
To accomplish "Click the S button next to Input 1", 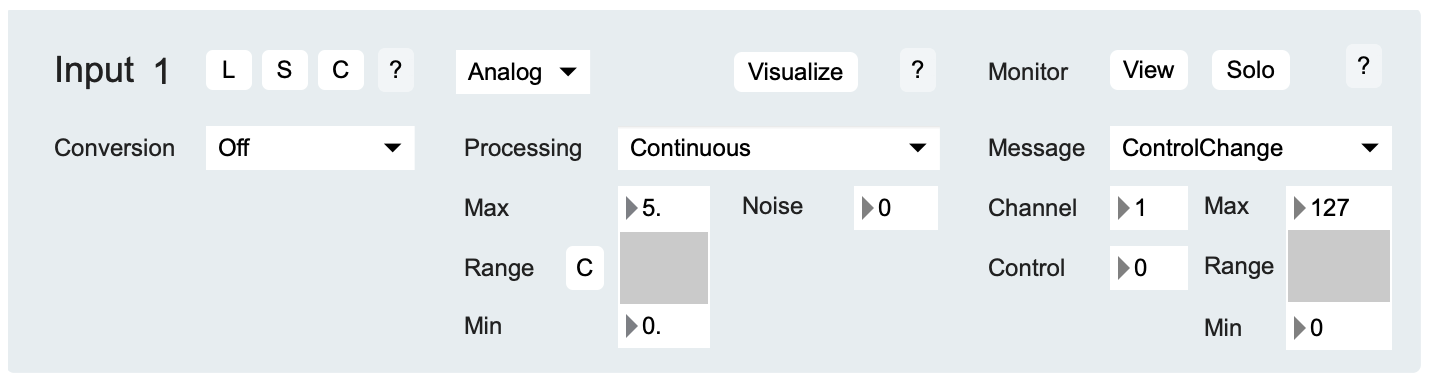I will (285, 71).
